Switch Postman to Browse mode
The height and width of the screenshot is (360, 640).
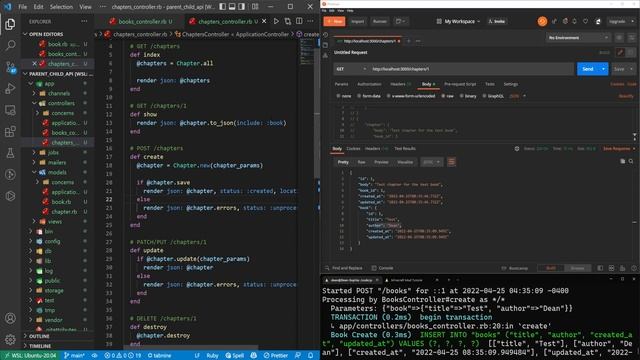[577, 268]
